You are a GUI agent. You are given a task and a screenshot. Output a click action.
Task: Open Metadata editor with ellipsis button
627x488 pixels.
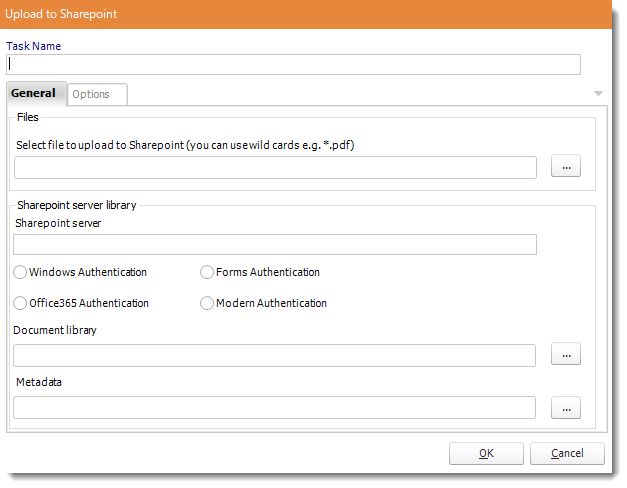(566, 408)
